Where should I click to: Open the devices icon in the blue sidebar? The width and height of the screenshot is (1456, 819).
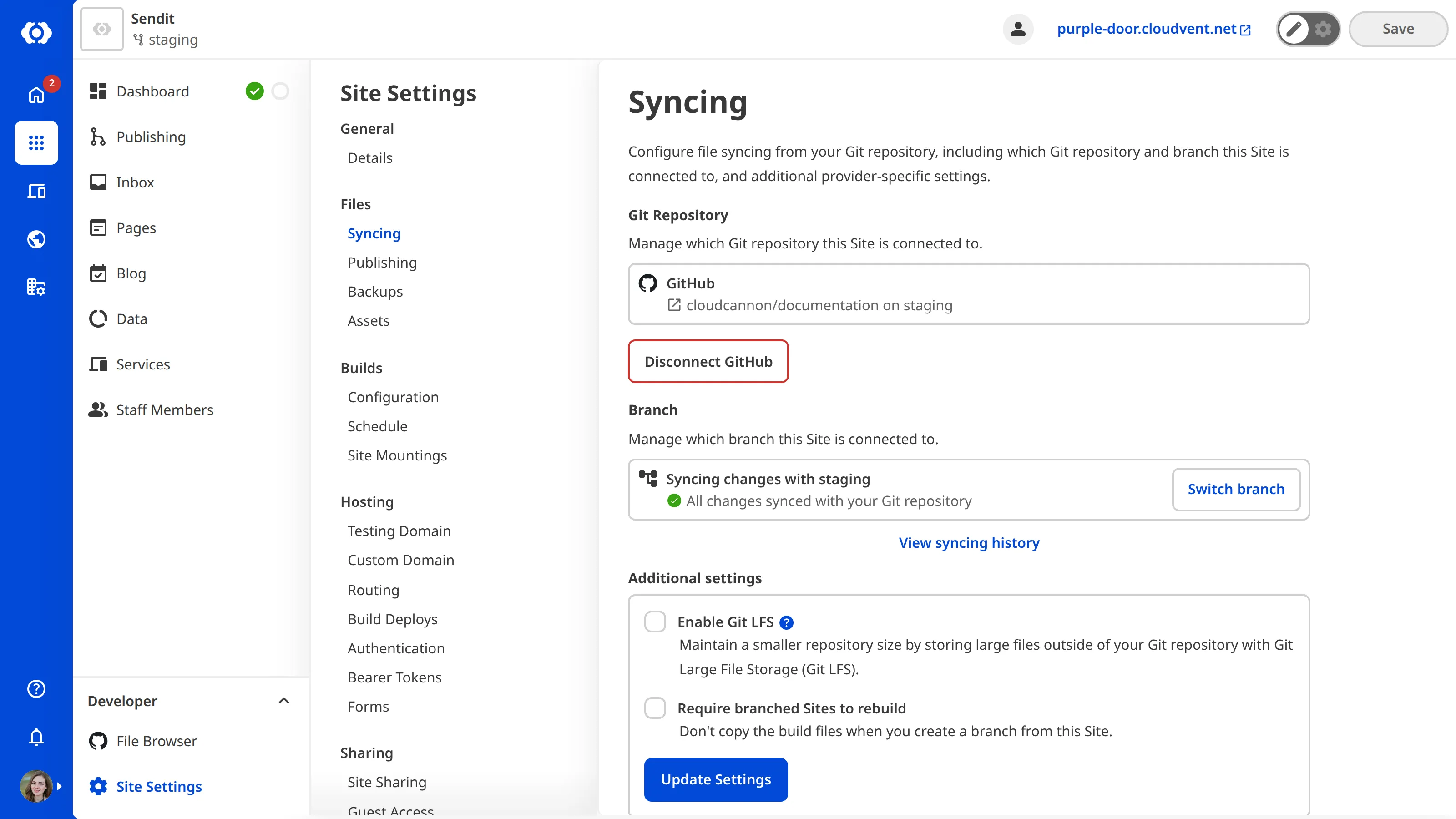pyautogui.click(x=36, y=191)
